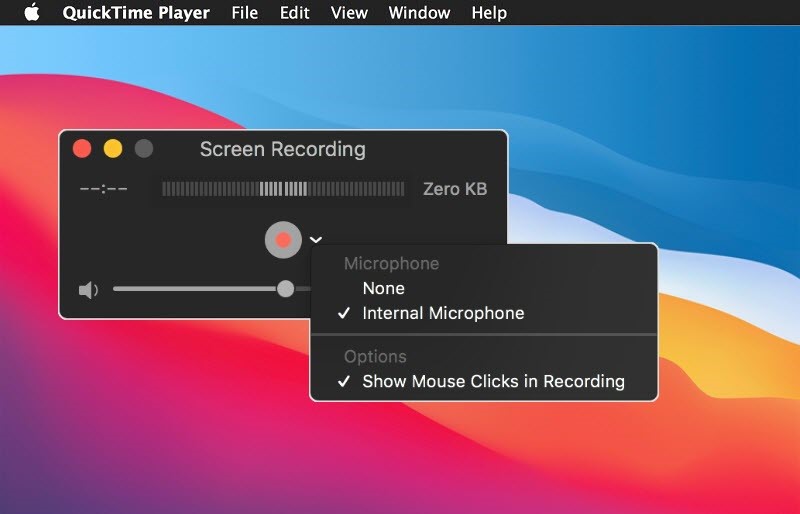This screenshot has width=800, height=514.
Task: Open the Window menu
Action: [419, 13]
